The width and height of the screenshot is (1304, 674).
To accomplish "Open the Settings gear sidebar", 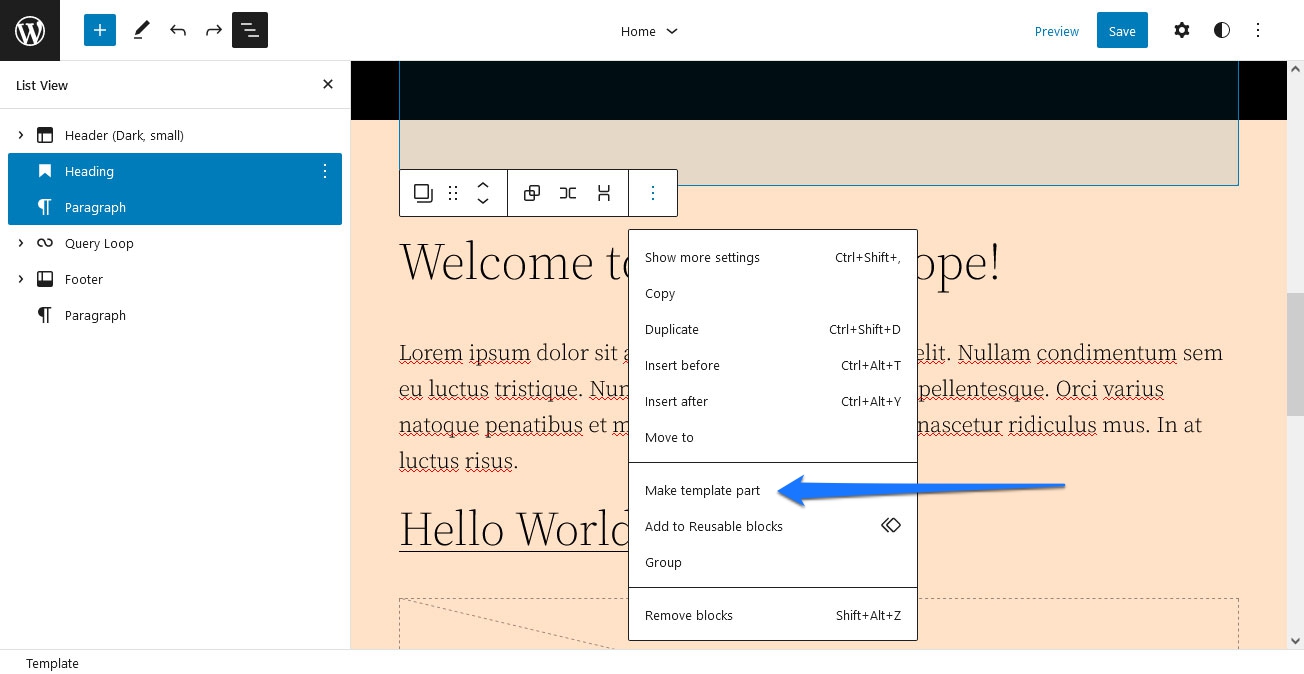I will [1182, 30].
